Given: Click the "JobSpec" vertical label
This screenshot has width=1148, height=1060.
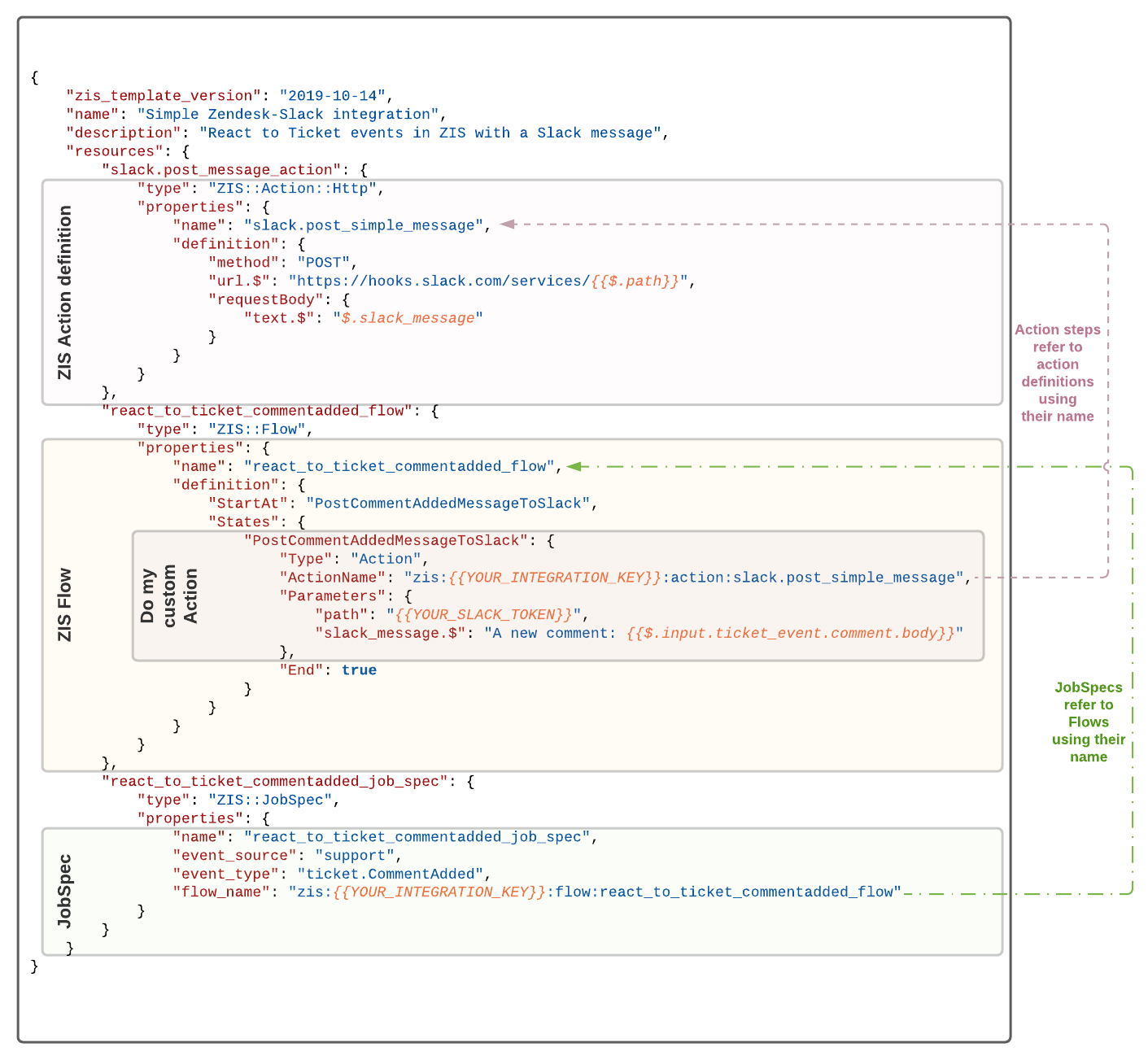Looking at the screenshot, I should tap(65, 891).
